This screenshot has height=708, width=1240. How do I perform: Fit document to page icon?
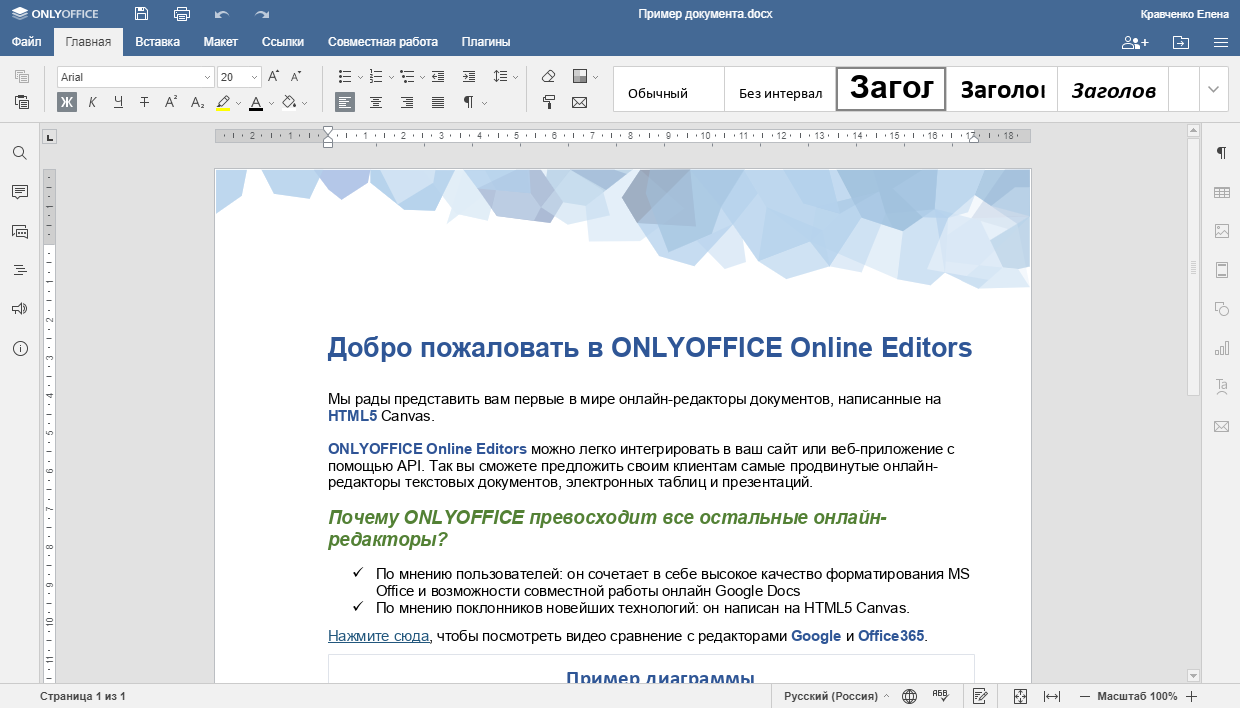click(1020, 696)
